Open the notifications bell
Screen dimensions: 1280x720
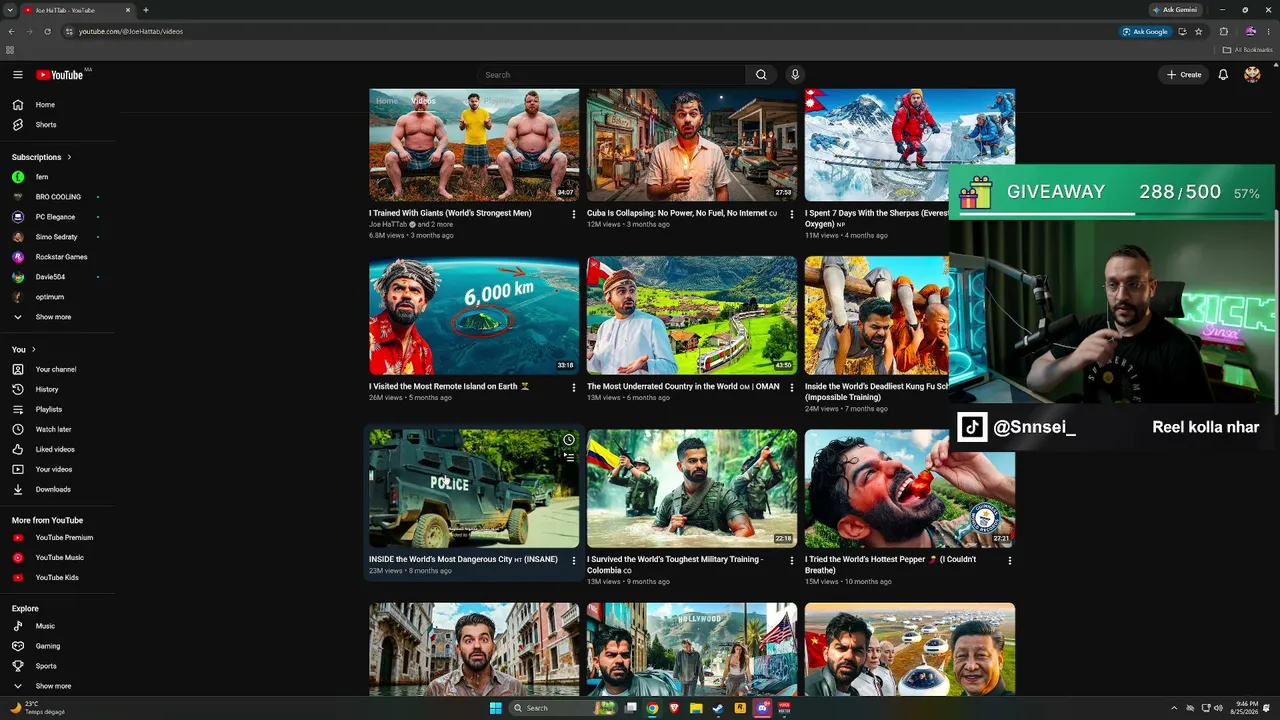[x=1223, y=75]
